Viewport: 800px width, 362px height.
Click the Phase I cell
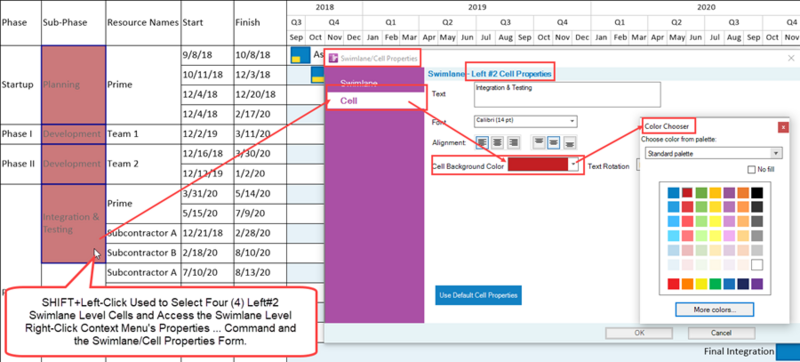(x=20, y=134)
